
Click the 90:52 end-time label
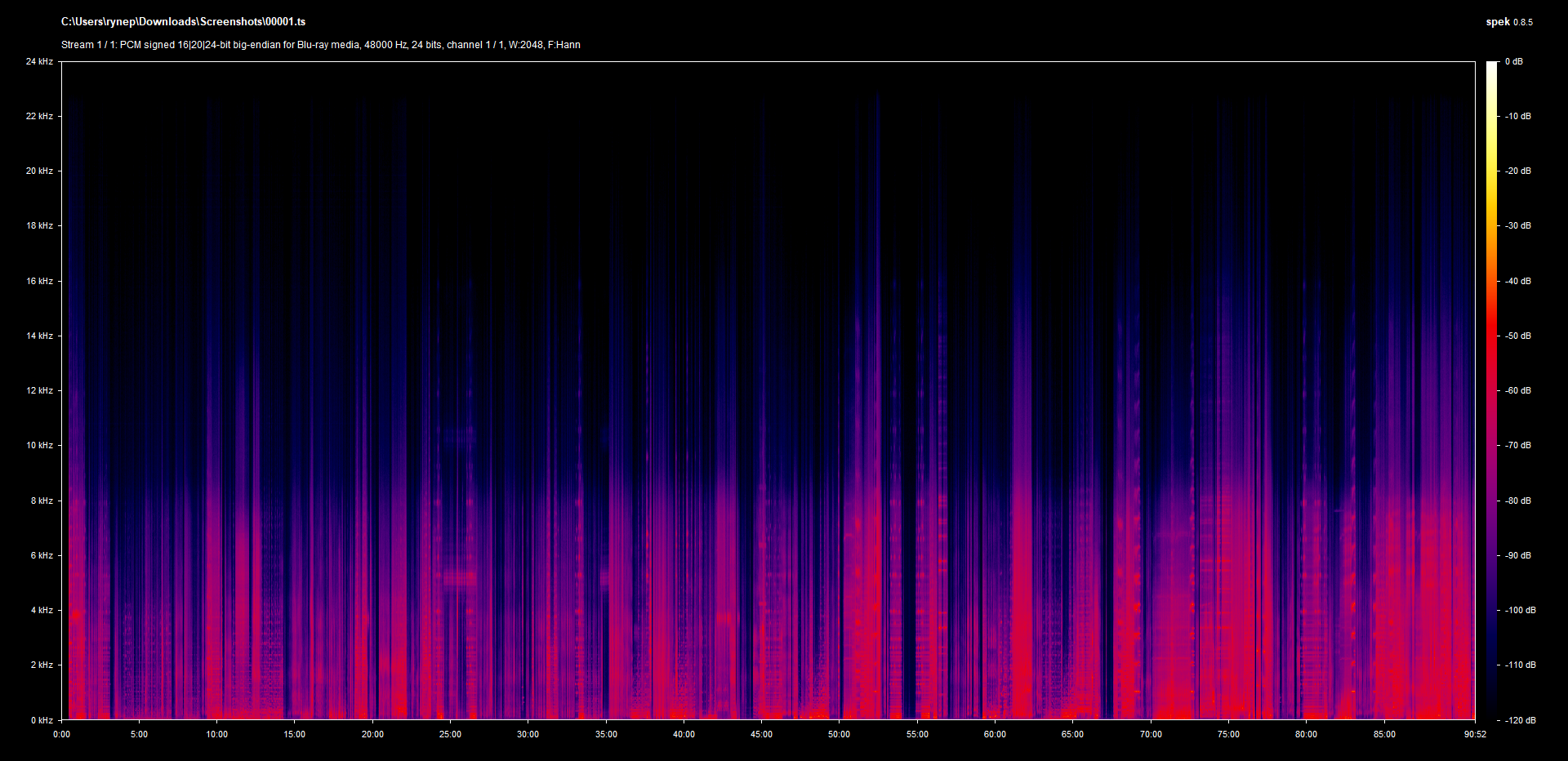(x=1475, y=734)
